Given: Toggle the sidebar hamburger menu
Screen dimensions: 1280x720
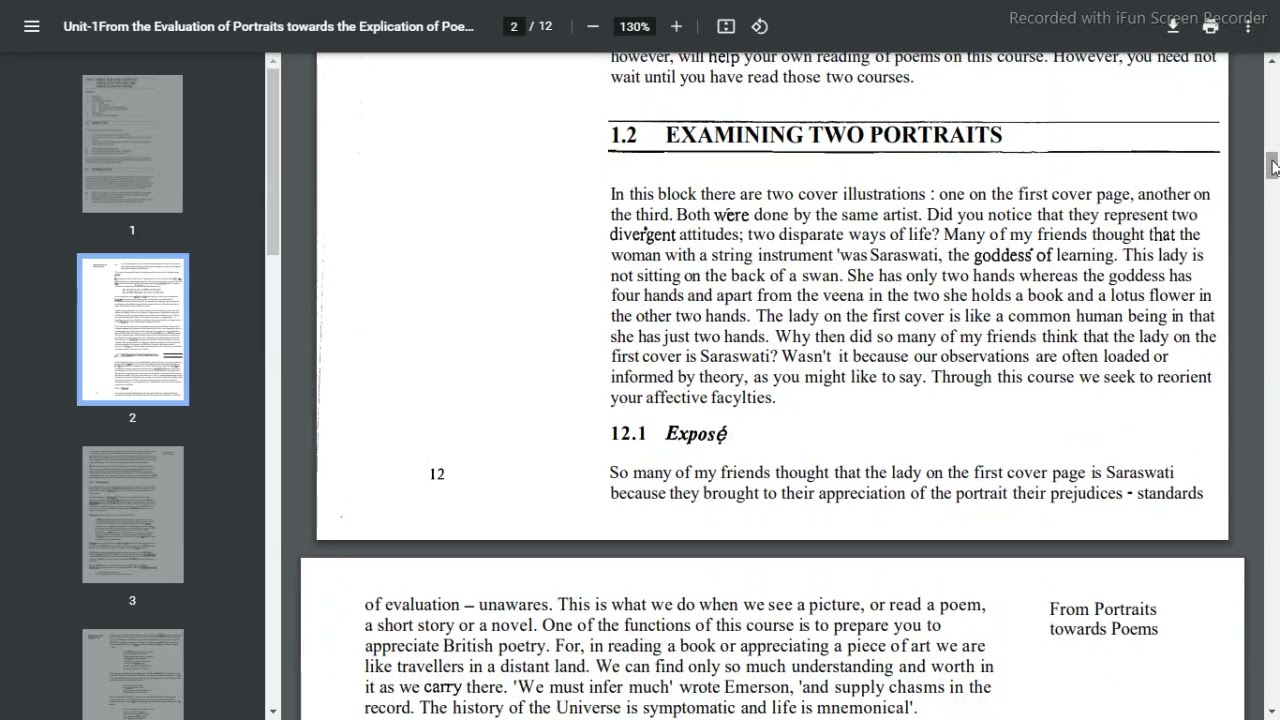Looking at the screenshot, I should (32, 26).
